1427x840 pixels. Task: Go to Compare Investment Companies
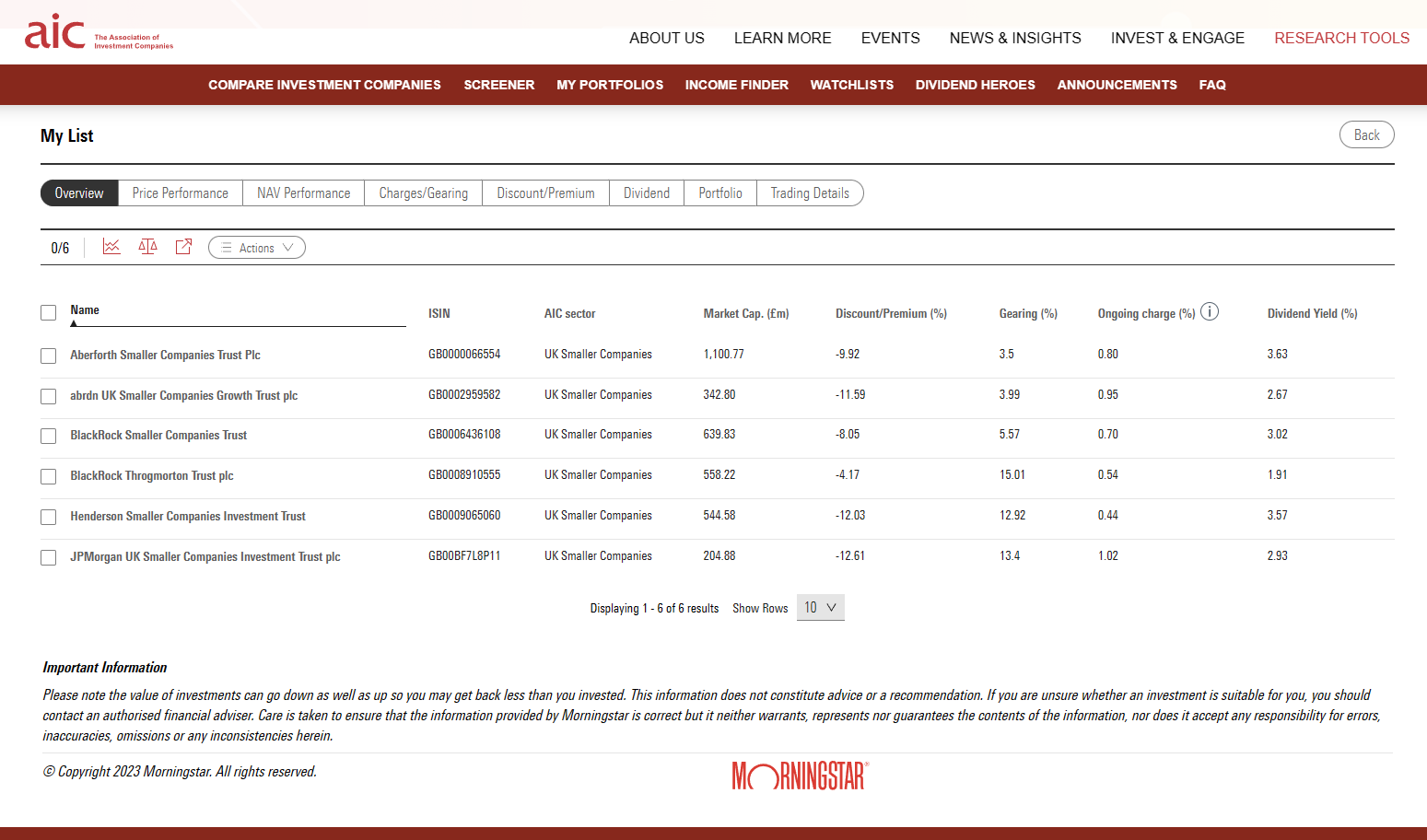324,85
